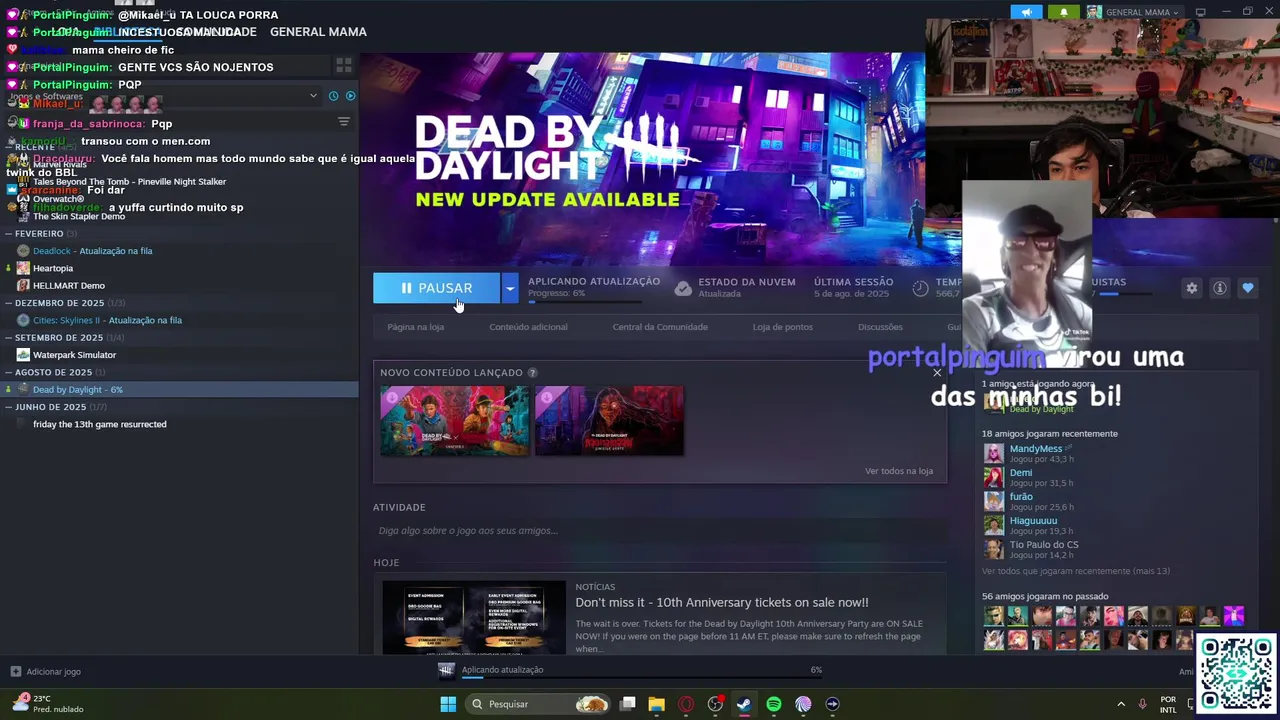Show hidden system tray icons chevron

[1120, 704]
